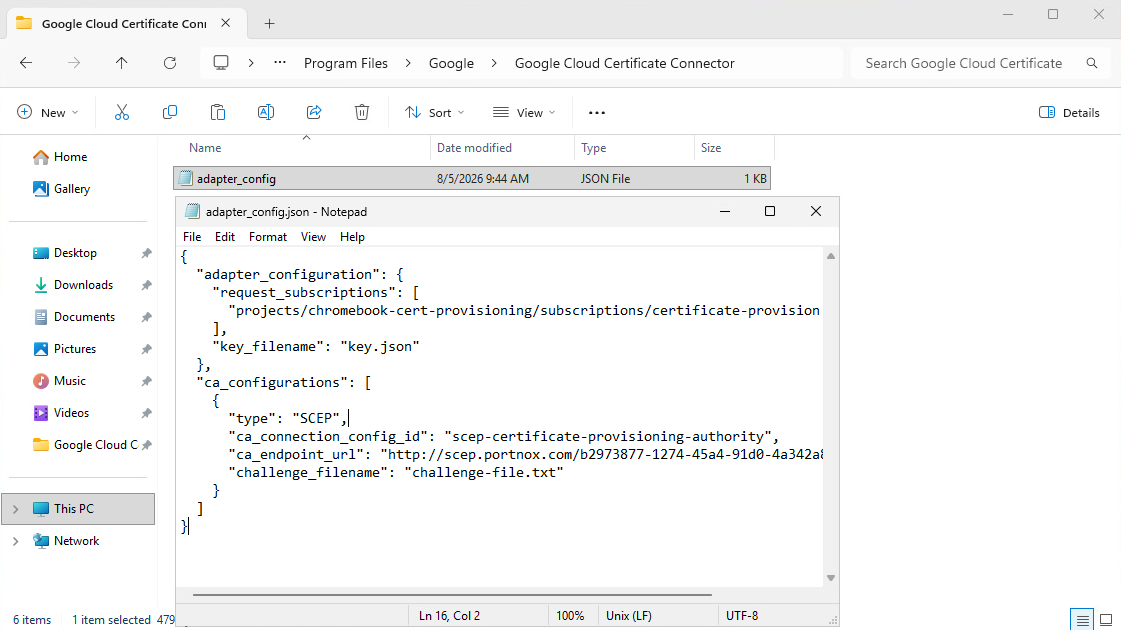Click the Rename icon in Explorer toolbar
This screenshot has height=630, width=1121.
point(265,112)
